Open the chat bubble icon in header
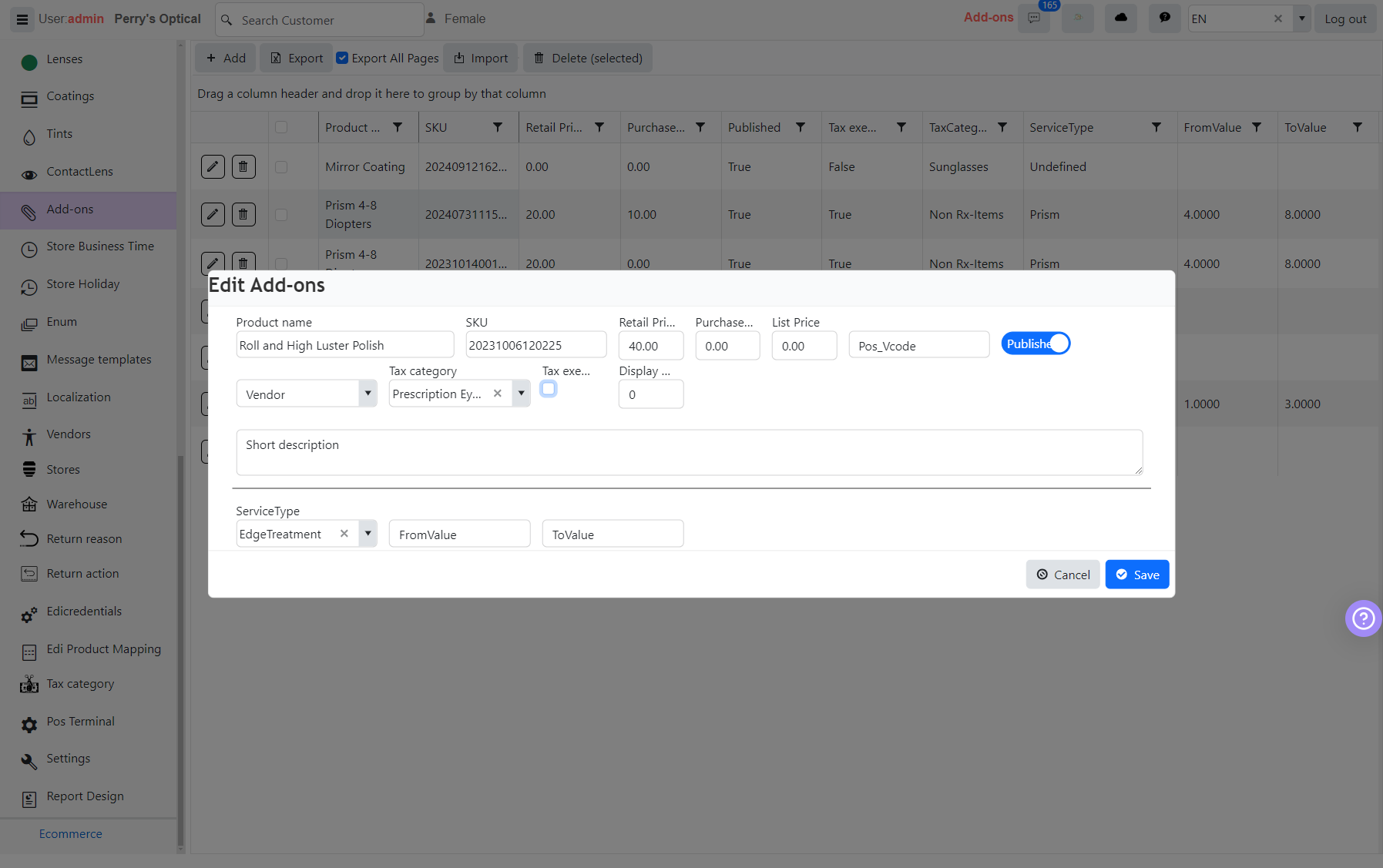 (x=1165, y=18)
